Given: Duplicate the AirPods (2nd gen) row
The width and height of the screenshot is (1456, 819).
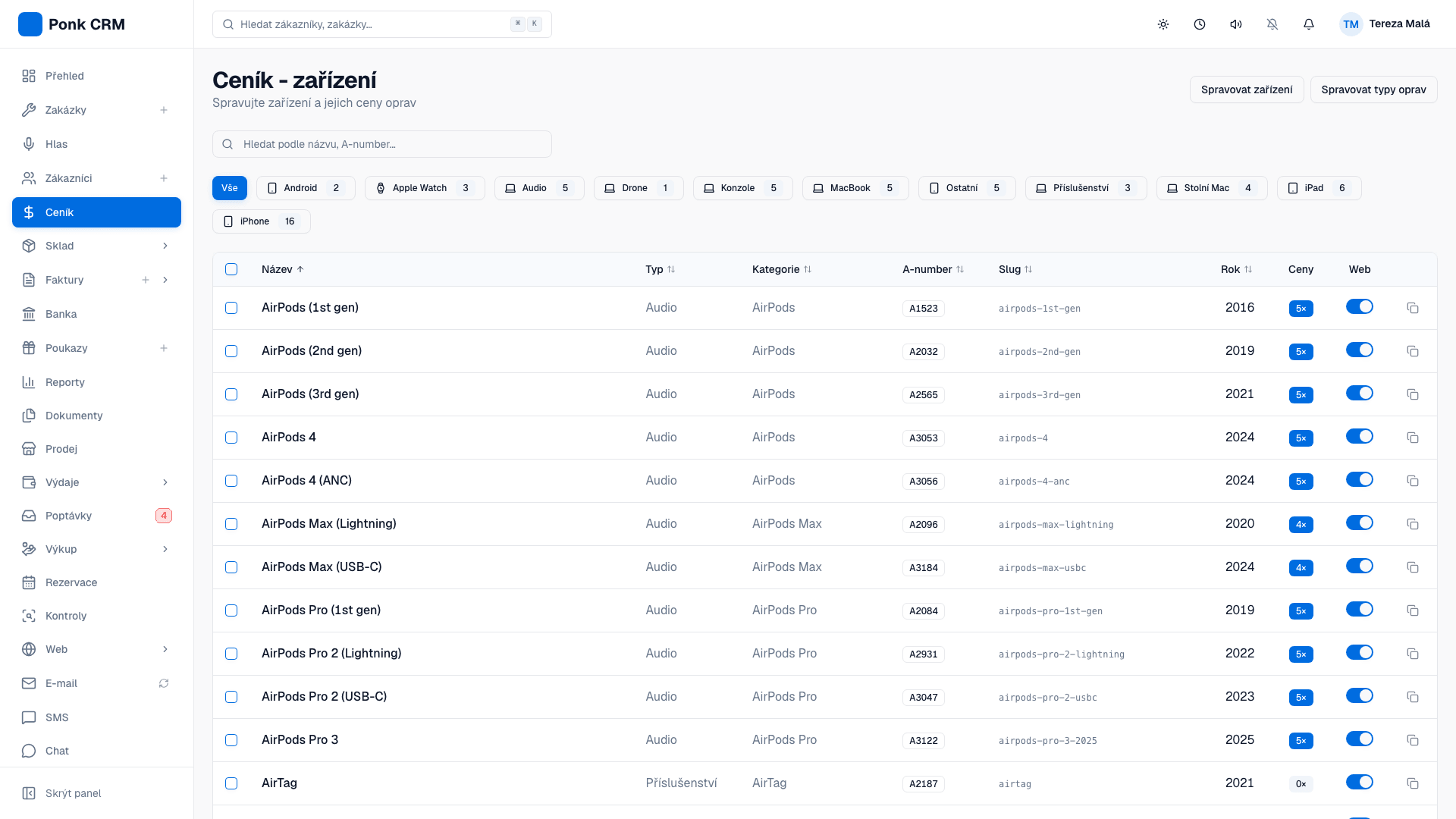Looking at the screenshot, I should tap(1413, 351).
